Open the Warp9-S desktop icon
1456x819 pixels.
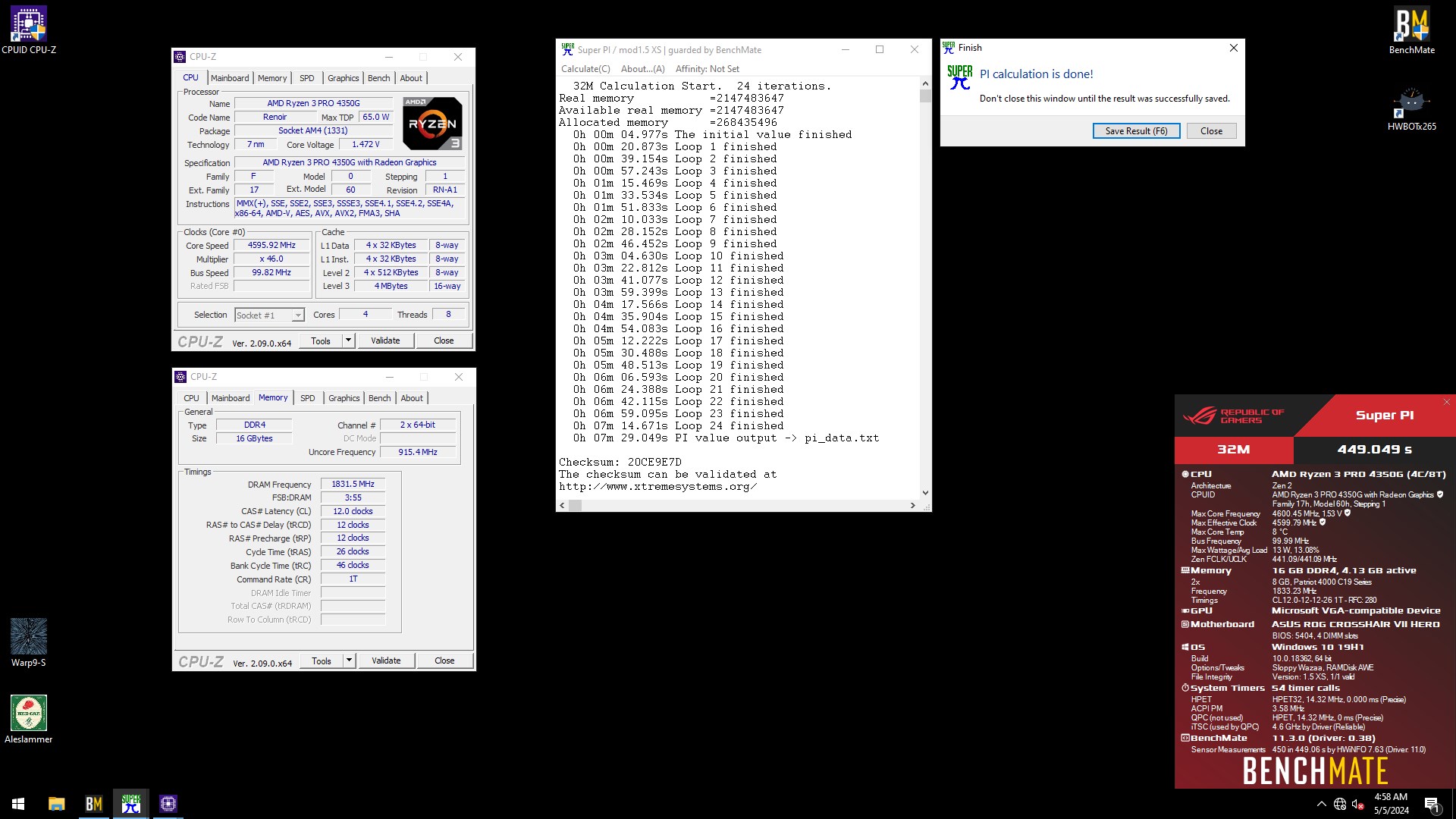[29, 642]
